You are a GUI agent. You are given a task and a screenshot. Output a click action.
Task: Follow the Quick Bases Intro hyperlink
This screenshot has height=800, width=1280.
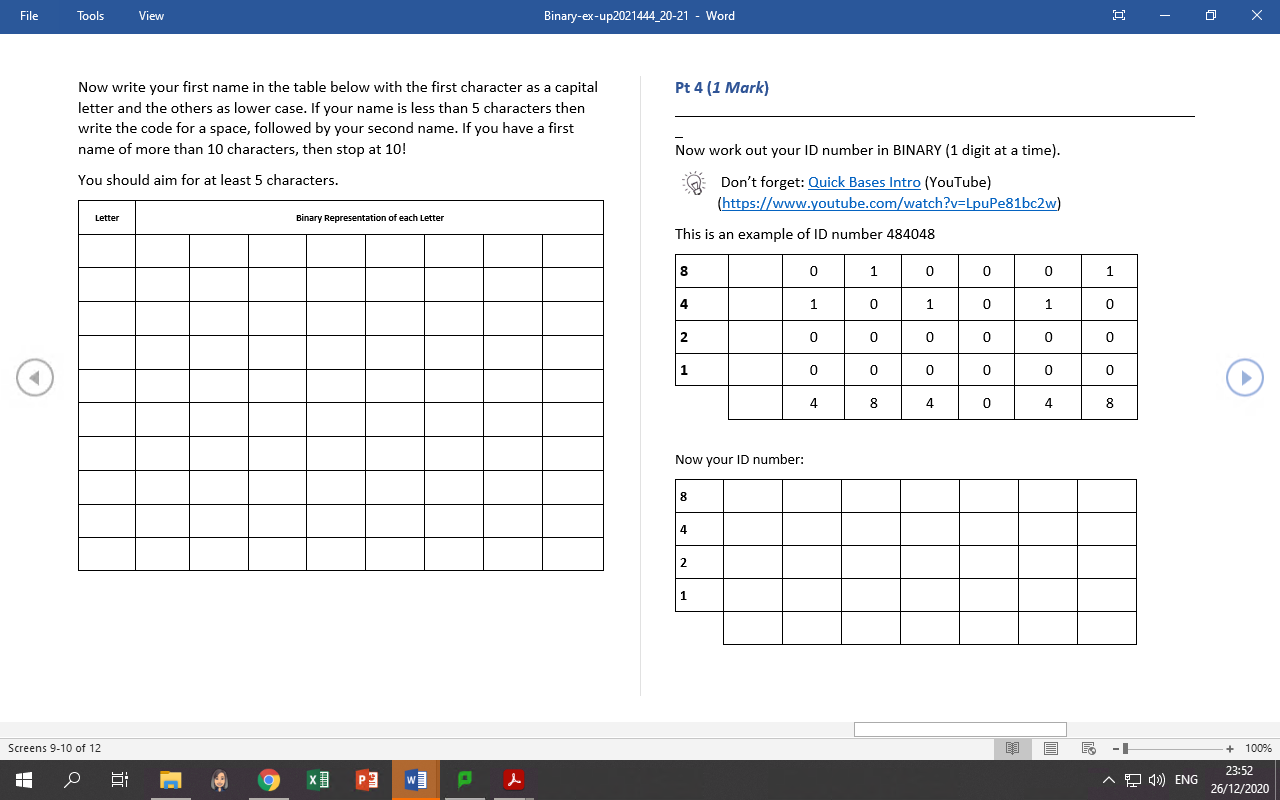pyautogui.click(x=864, y=182)
